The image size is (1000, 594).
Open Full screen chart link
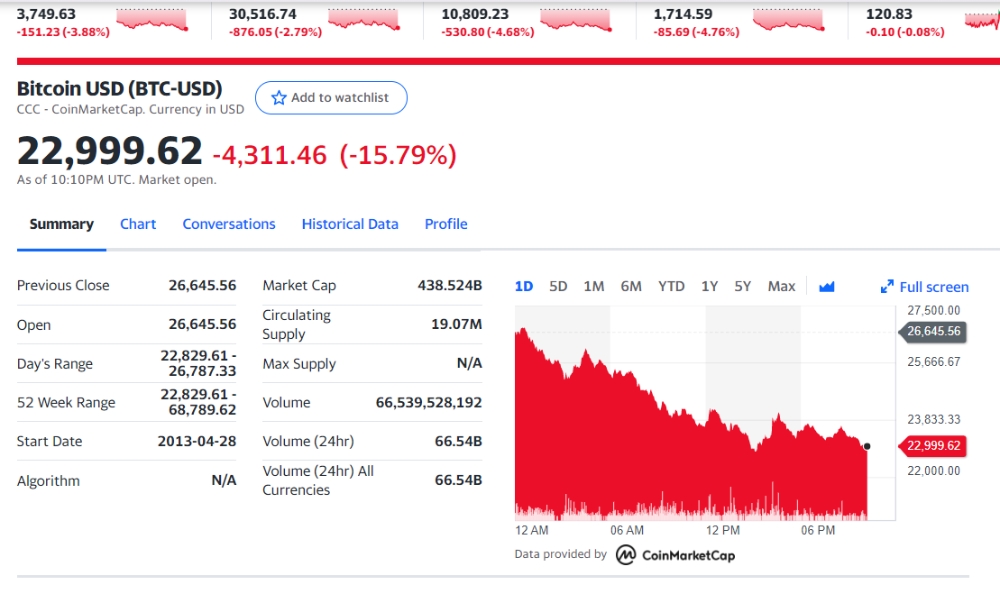click(x=924, y=287)
